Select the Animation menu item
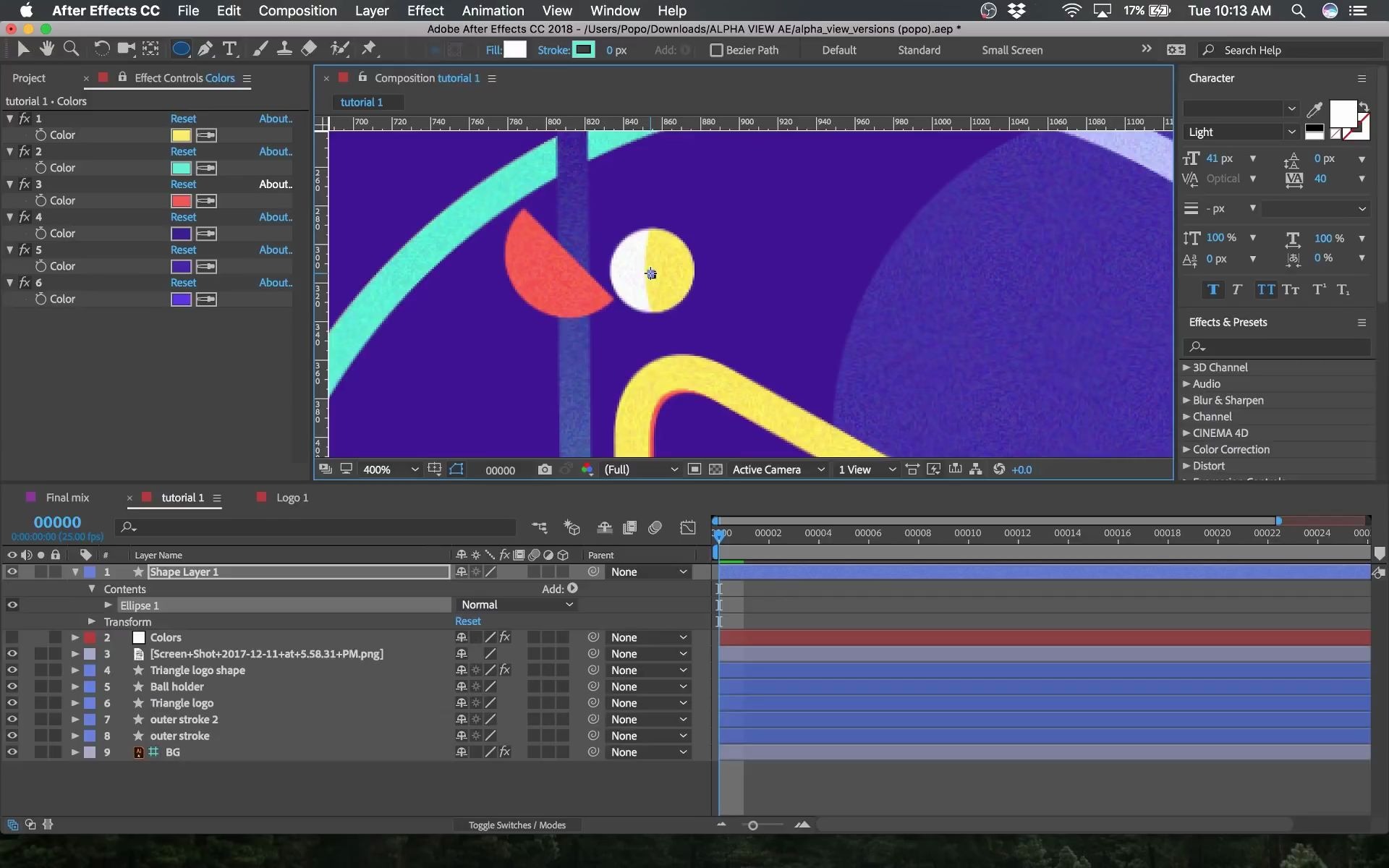The width and height of the screenshot is (1389, 868). (x=492, y=11)
